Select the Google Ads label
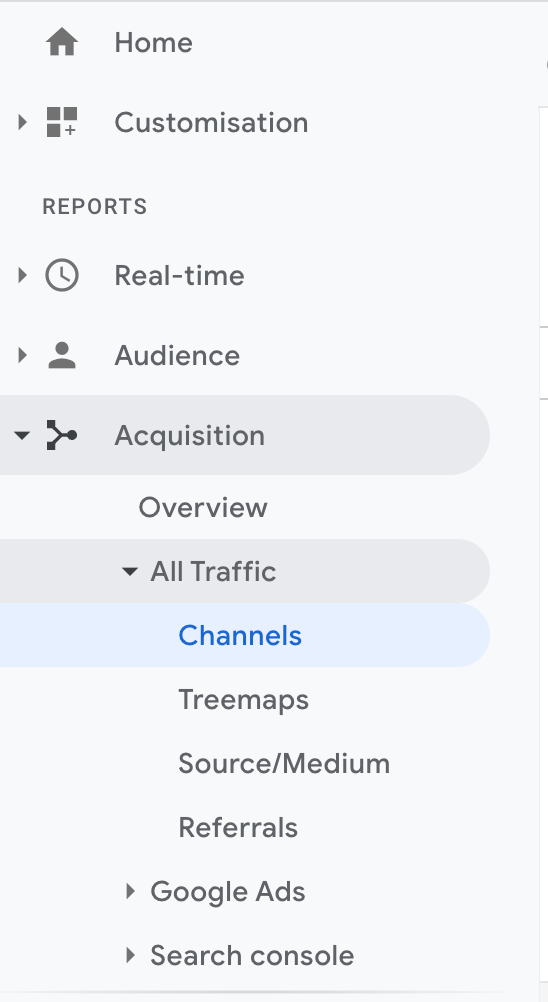This screenshot has width=548, height=1002. click(x=228, y=891)
